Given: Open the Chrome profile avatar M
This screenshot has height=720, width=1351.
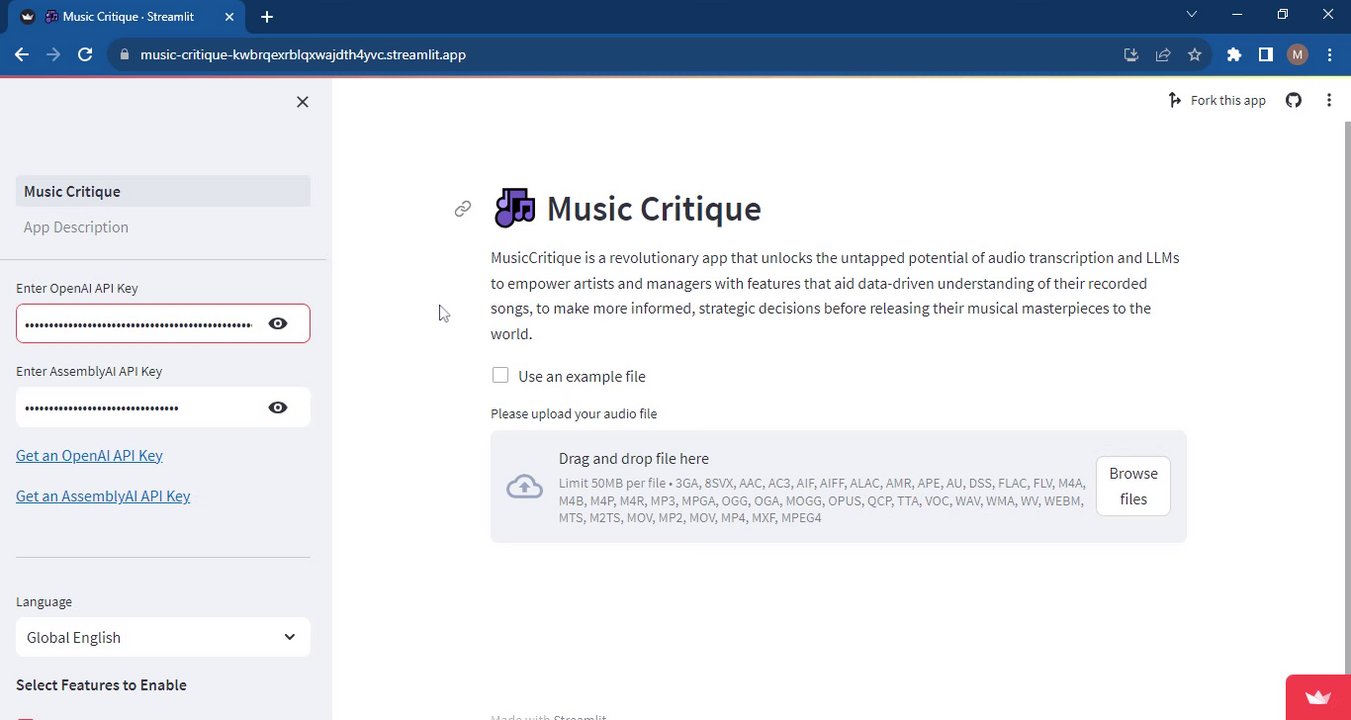Looking at the screenshot, I should point(1298,55).
